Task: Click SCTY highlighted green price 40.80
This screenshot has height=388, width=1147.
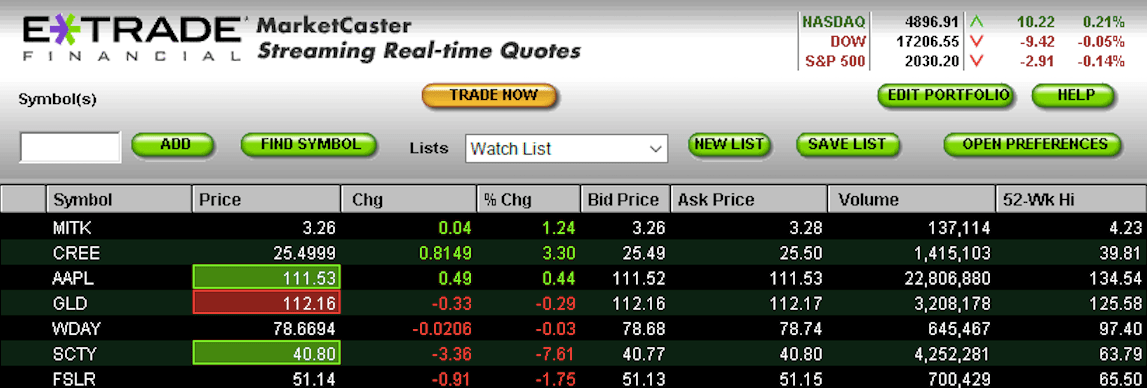Action: coord(266,354)
